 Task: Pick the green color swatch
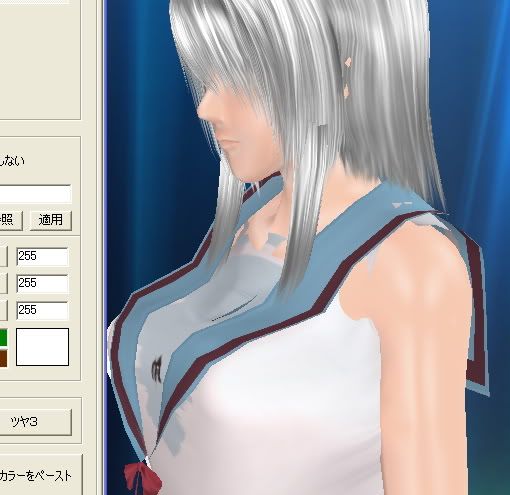(x=4, y=338)
